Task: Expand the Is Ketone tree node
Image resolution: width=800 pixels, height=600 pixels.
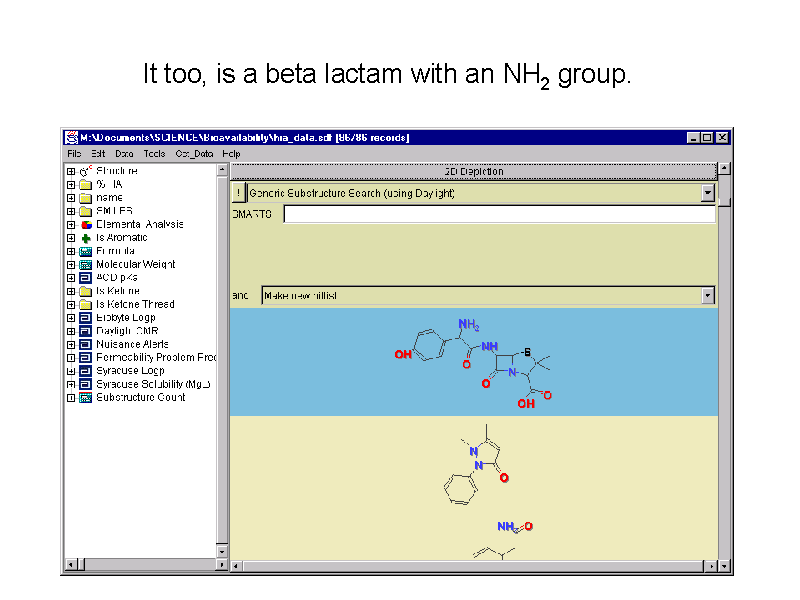Action: pyautogui.click(x=71, y=291)
